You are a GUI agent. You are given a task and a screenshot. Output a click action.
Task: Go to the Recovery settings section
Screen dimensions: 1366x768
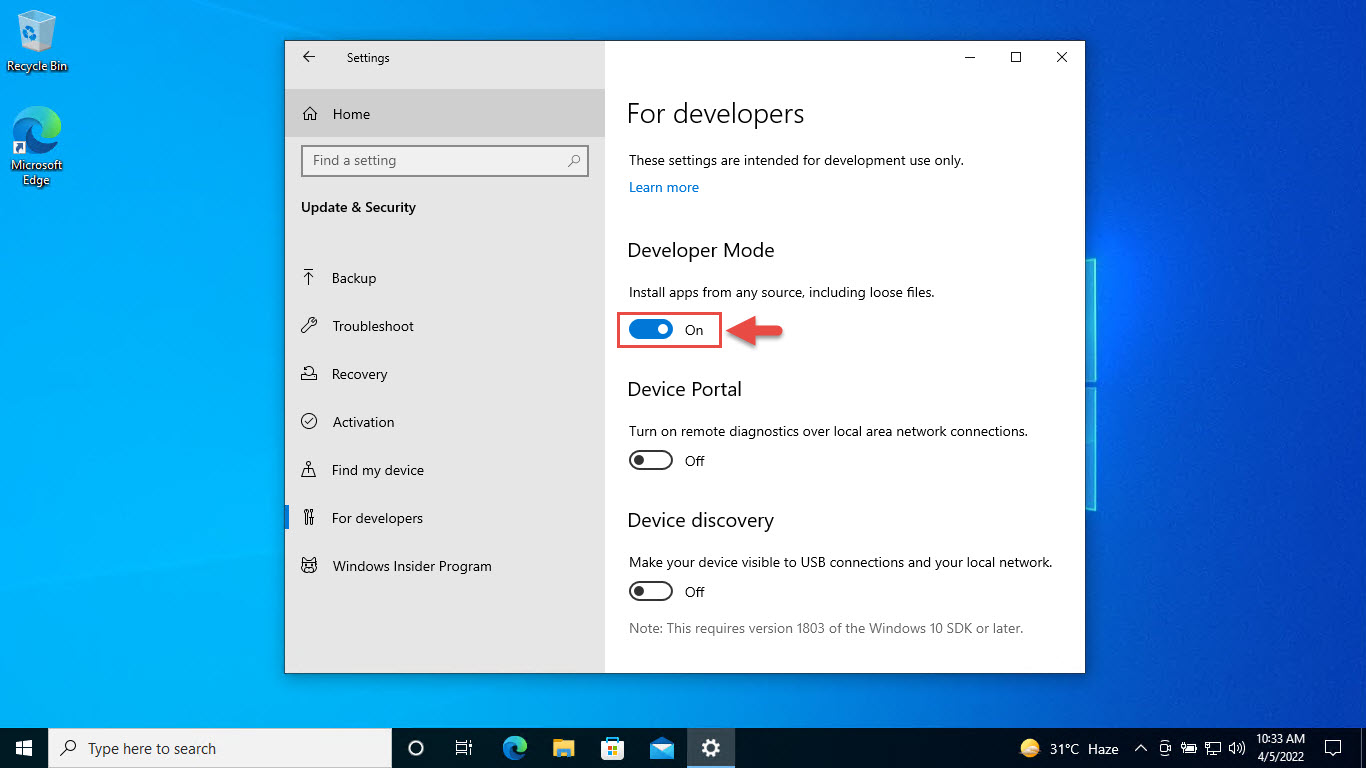click(x=359, y=374)
